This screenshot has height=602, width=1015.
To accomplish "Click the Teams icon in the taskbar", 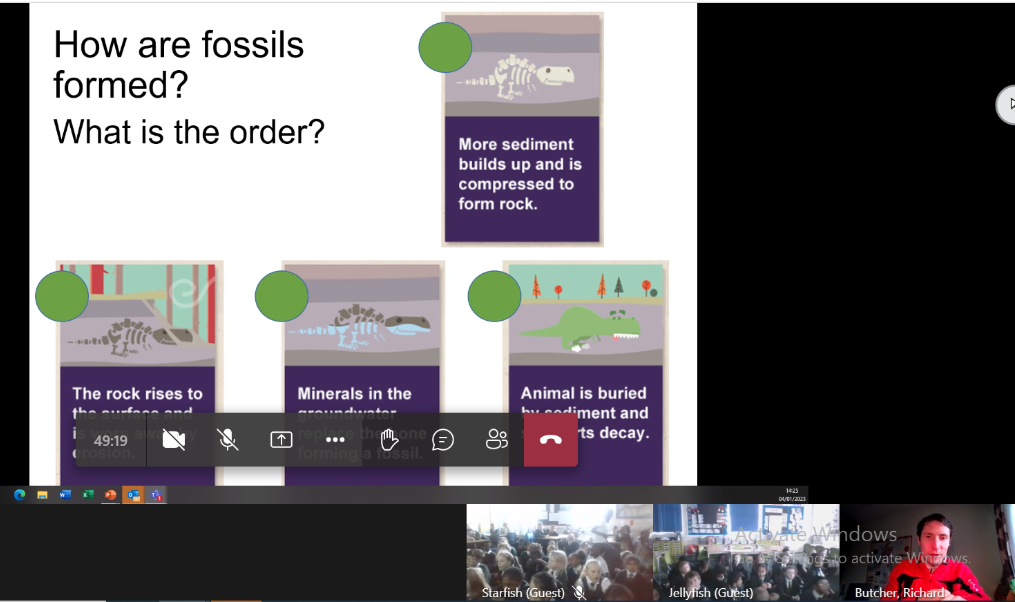I will point(156,495).
